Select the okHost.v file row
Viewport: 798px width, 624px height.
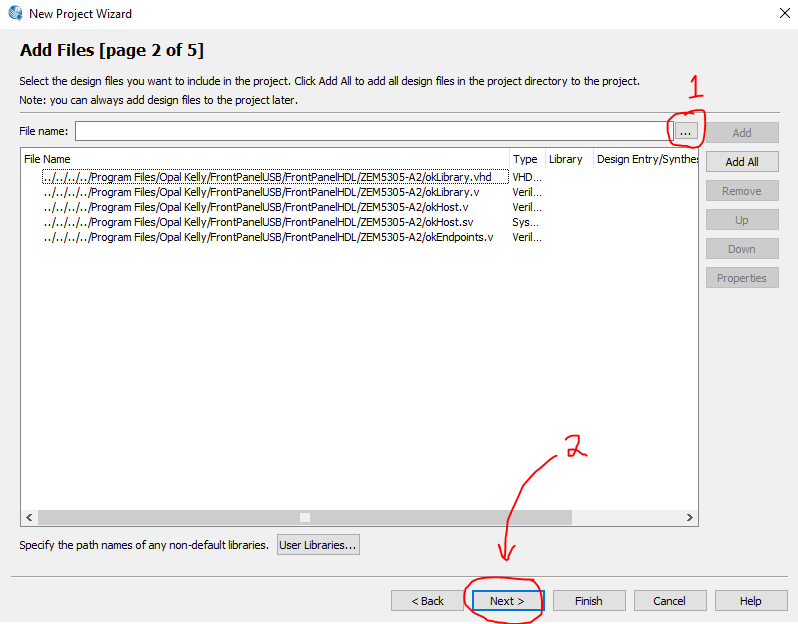[256, 207]
